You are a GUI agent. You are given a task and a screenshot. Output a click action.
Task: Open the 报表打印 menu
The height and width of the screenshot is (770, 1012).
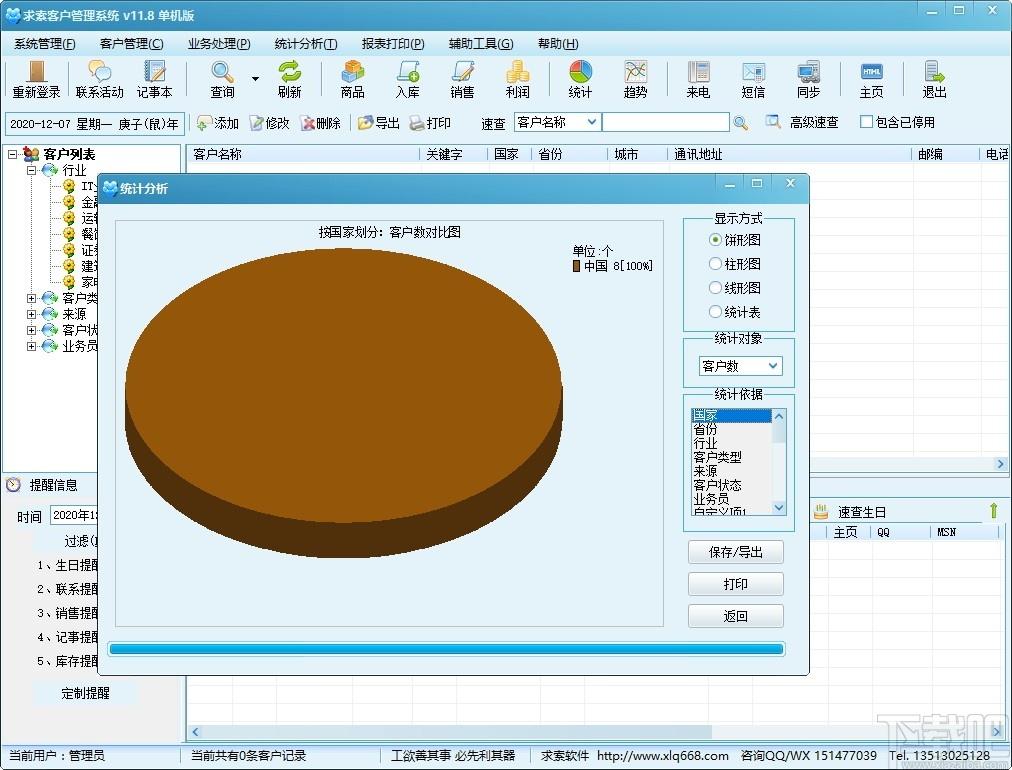coord(392,43)
